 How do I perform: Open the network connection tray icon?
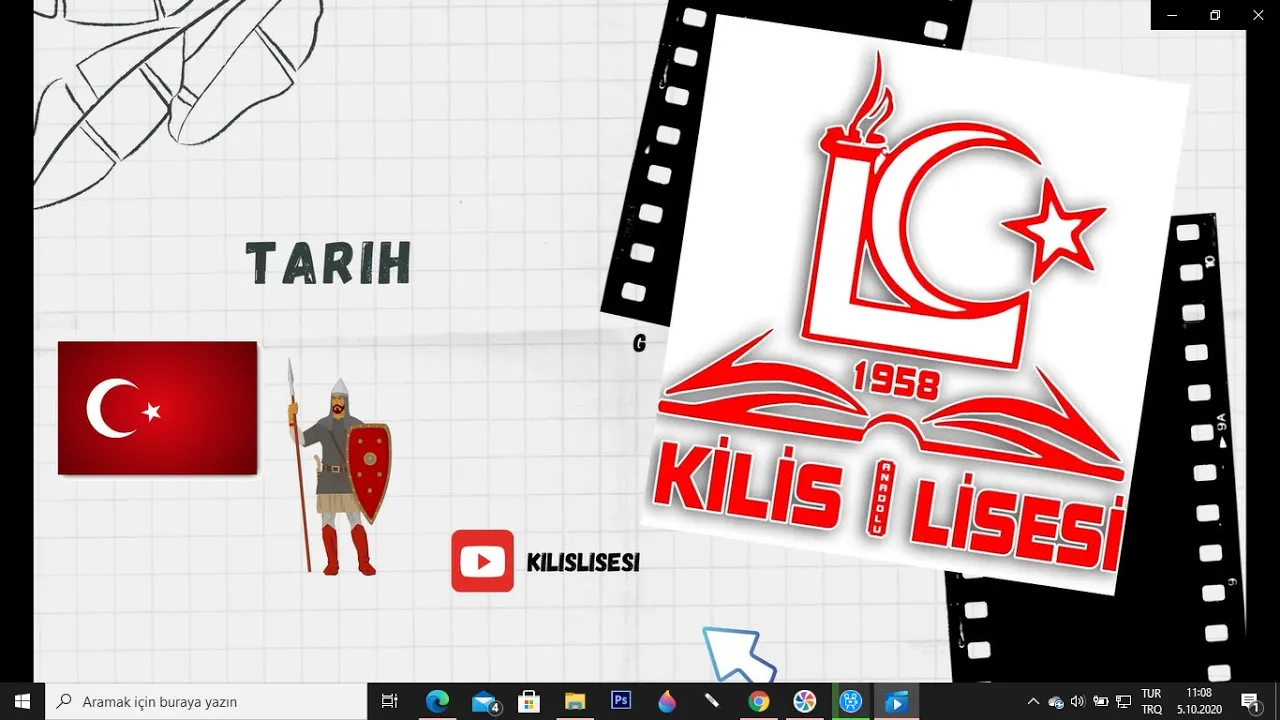[1123, 702]
